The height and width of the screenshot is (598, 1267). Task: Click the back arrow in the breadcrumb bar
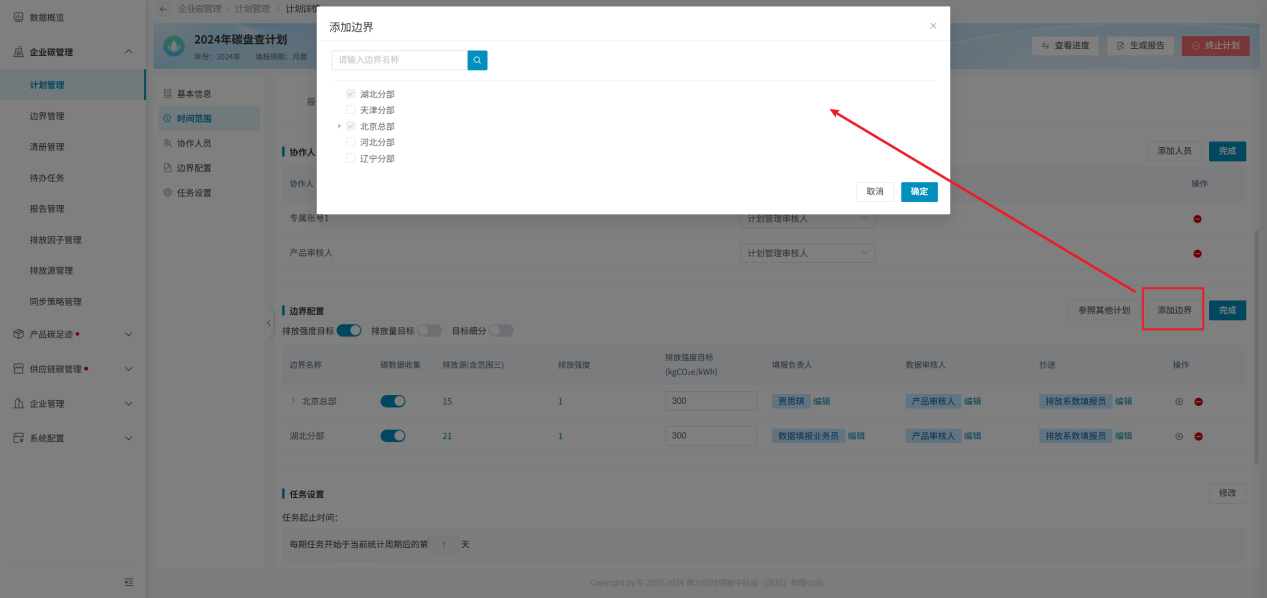coord(164,9)
